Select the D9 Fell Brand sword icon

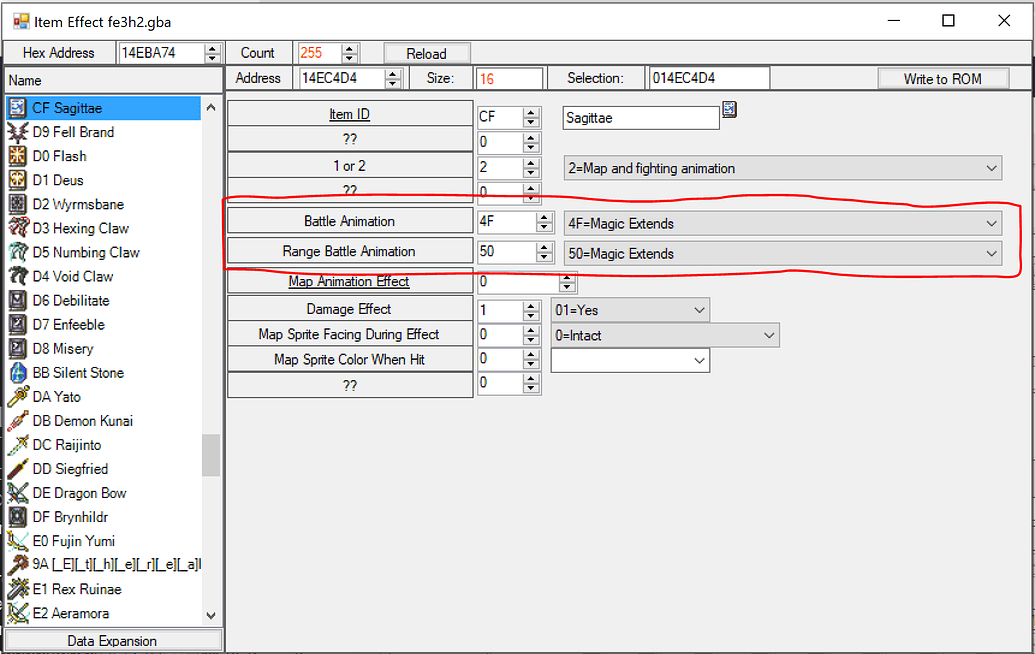(x=20, y=132)
